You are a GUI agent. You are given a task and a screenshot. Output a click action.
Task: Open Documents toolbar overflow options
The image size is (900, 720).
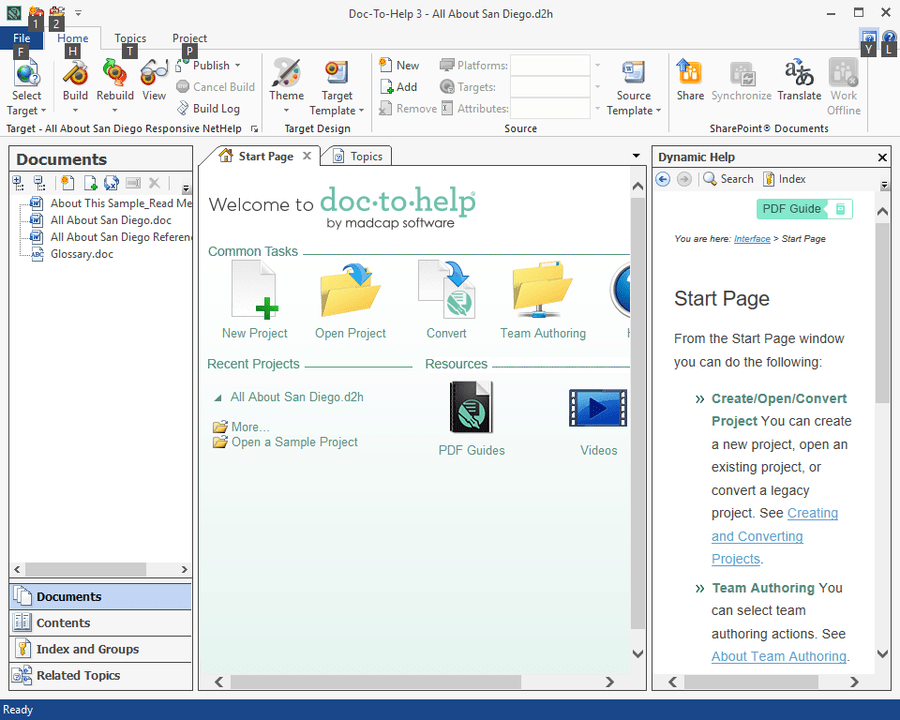185,188
